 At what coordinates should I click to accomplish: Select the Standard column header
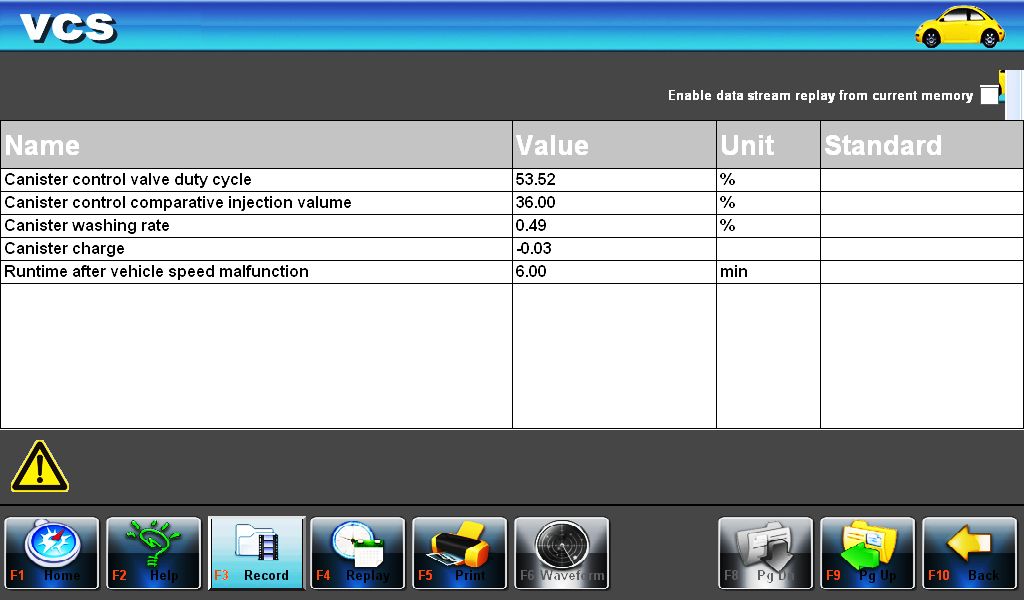click(x=921, y=145)
